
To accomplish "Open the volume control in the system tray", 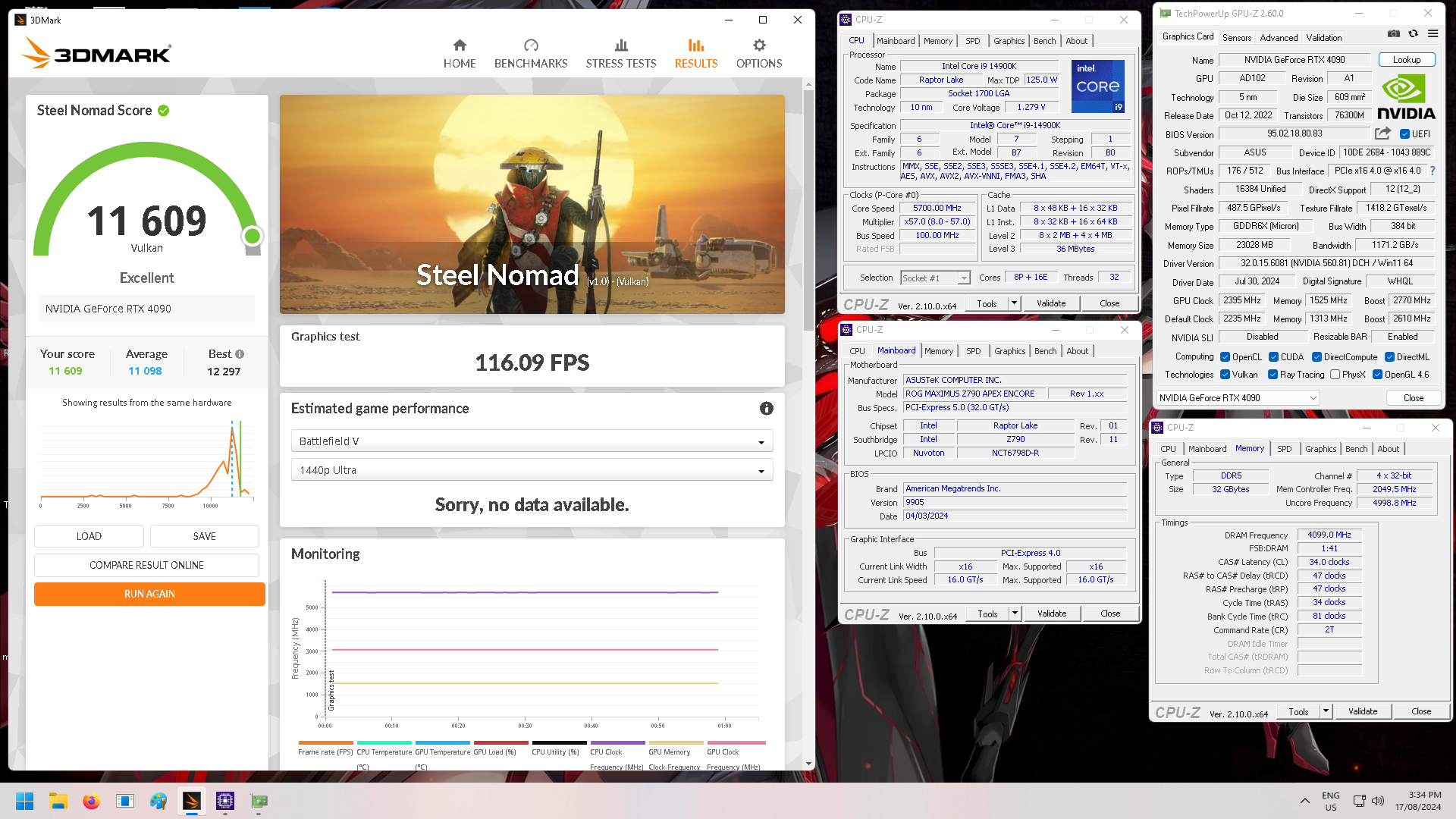I will 1378,801.
